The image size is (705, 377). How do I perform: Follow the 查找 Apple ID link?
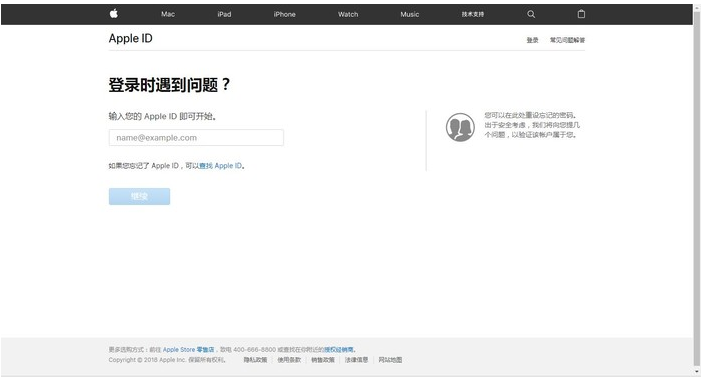tap(221, 166)
